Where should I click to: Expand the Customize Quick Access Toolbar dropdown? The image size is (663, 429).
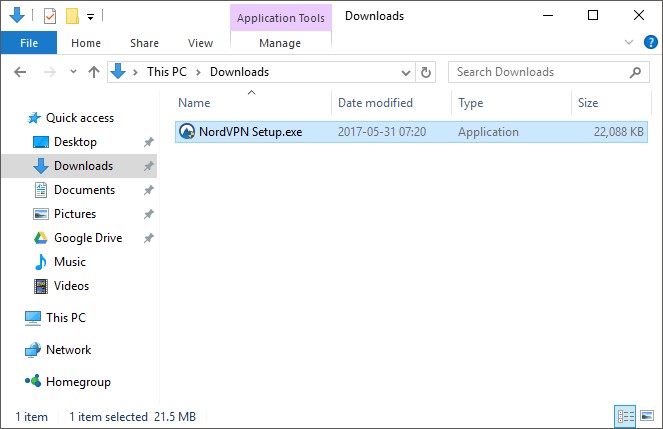tap(90, 17)
